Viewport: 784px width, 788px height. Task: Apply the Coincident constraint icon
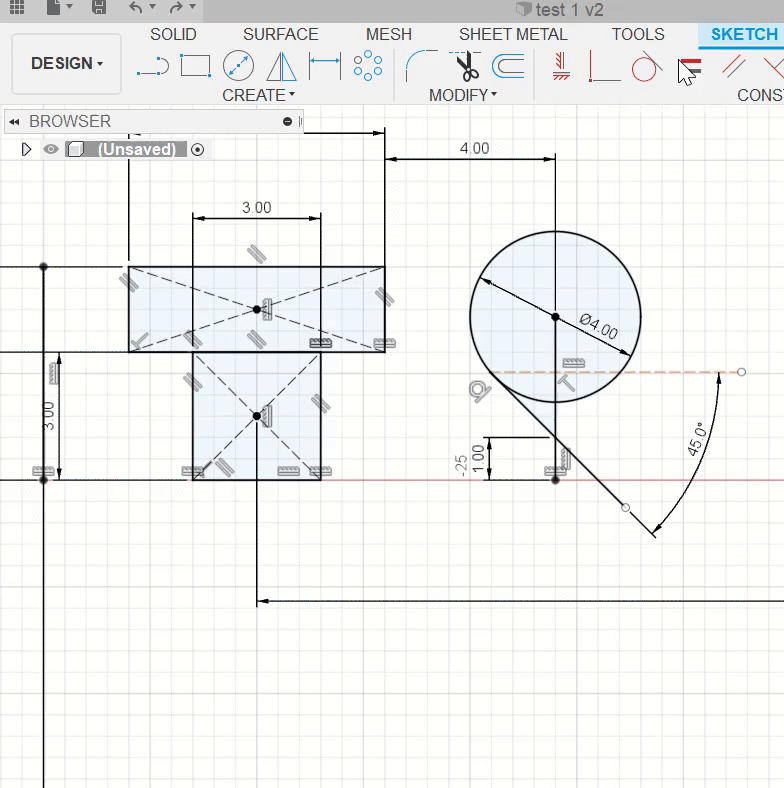pos(604,66)
